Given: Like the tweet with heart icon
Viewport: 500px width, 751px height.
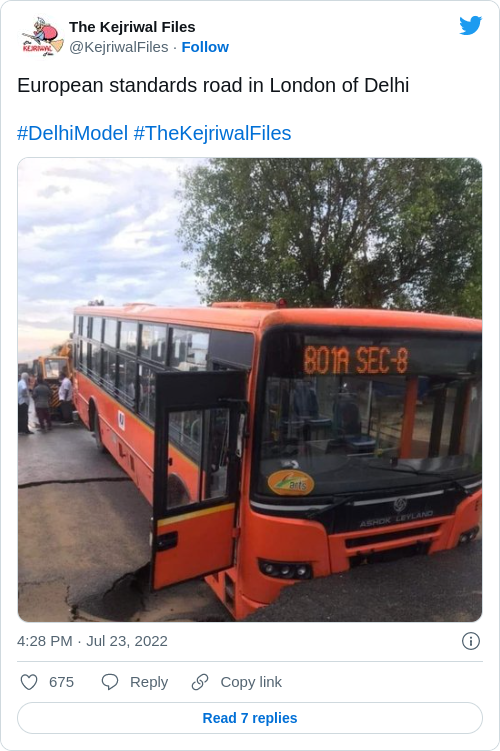Looking at the screenshot, I should click(29, 682).
